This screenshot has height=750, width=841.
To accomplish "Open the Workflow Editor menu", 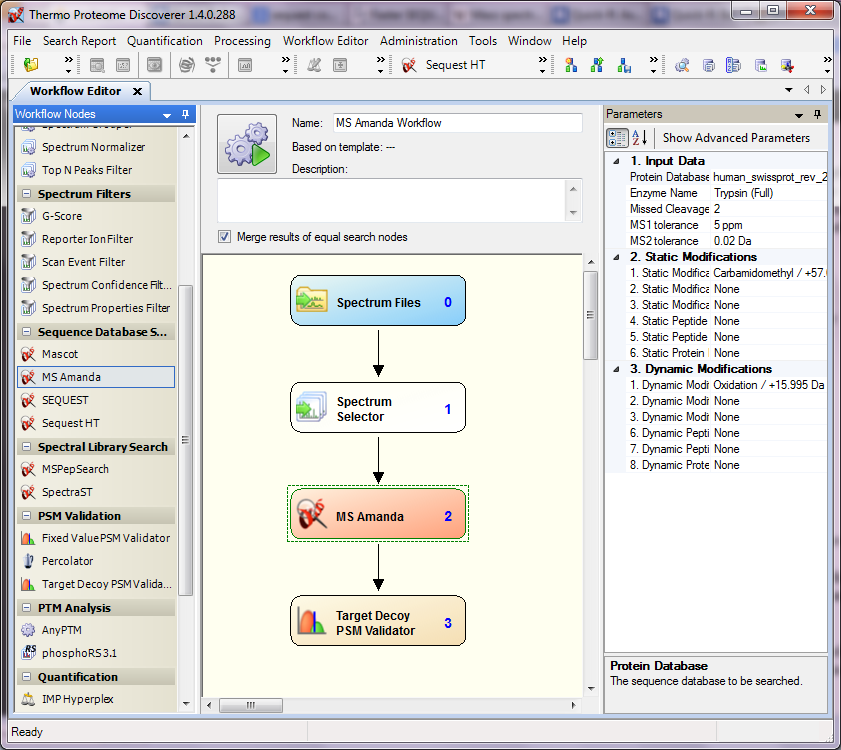I will pos(326,41).
